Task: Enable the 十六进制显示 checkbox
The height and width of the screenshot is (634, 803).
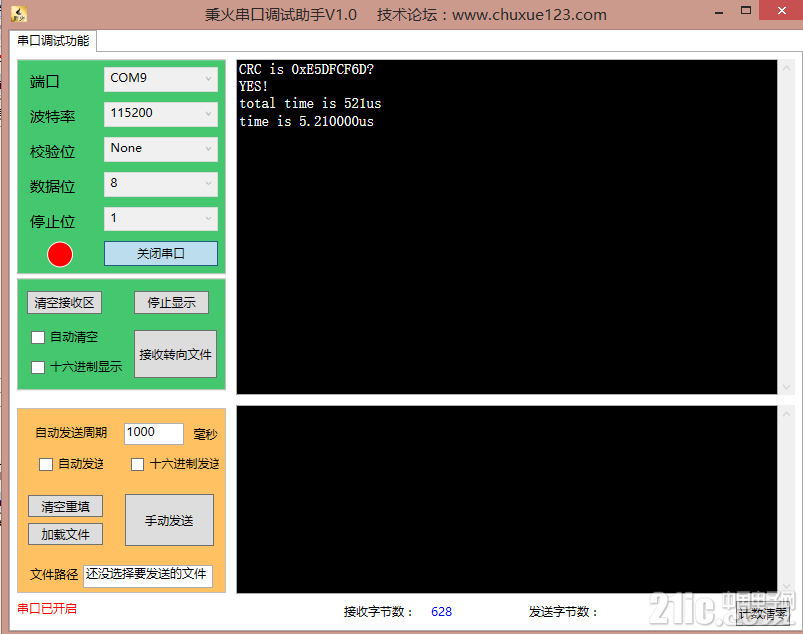Action: point(38,367)
